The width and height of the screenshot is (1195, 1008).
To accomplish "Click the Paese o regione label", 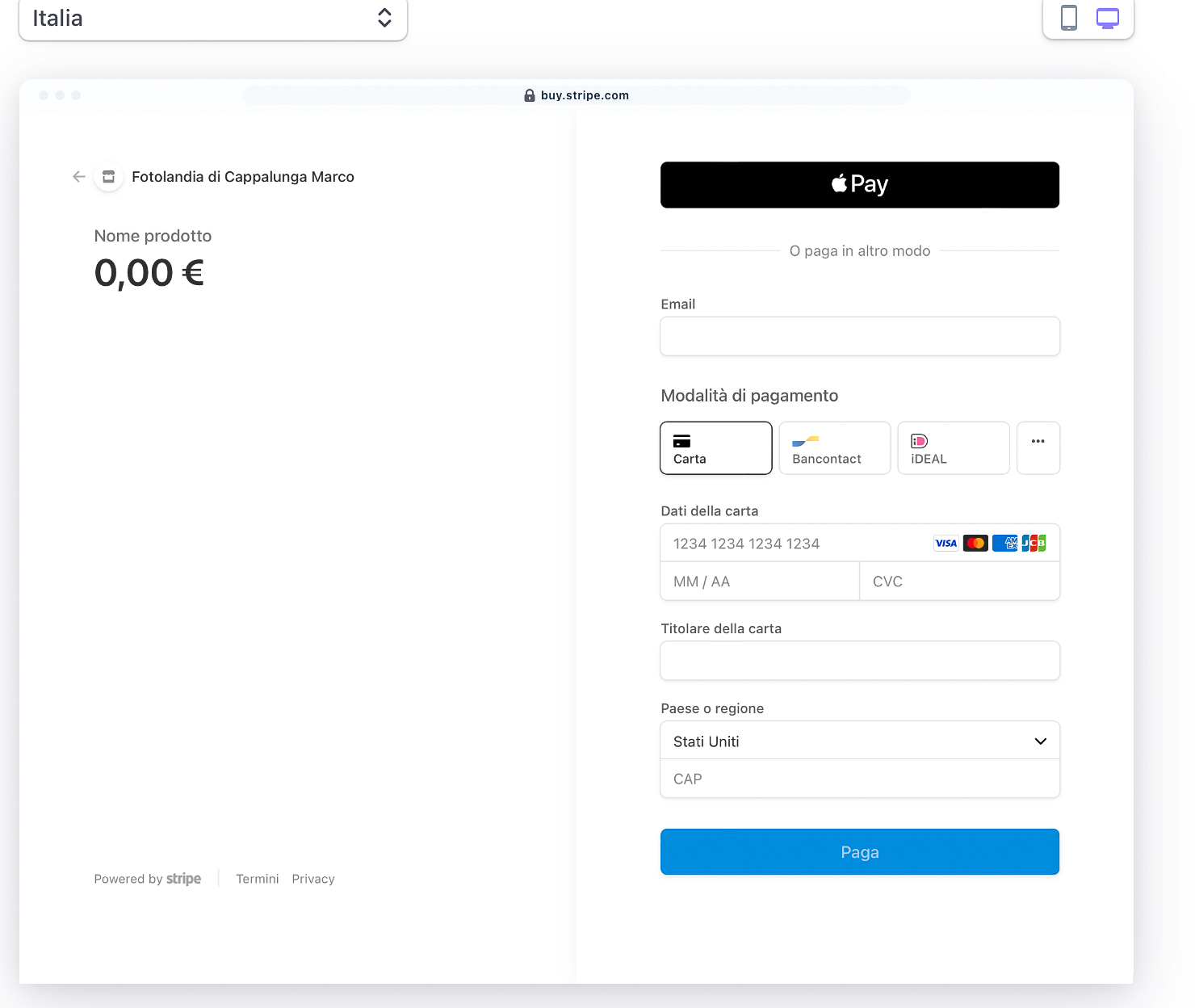I will pos(712,708).
